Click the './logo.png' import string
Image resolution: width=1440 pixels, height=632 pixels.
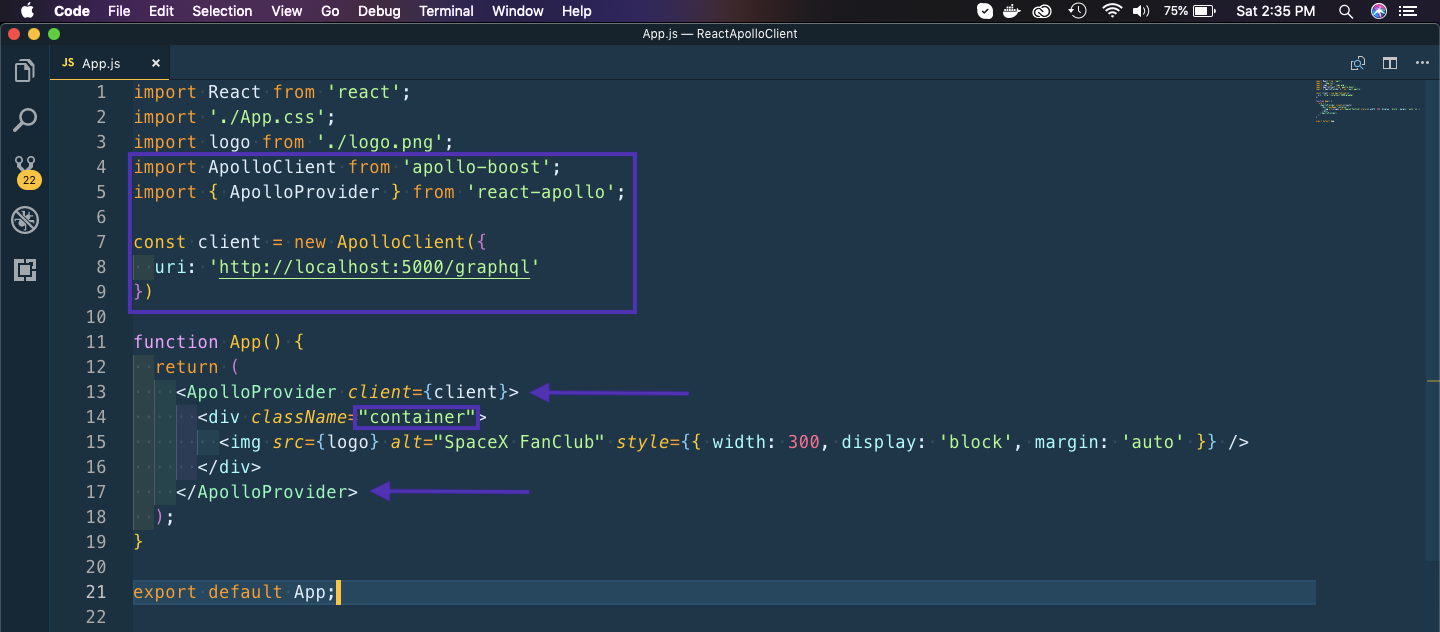pos(379,142)
